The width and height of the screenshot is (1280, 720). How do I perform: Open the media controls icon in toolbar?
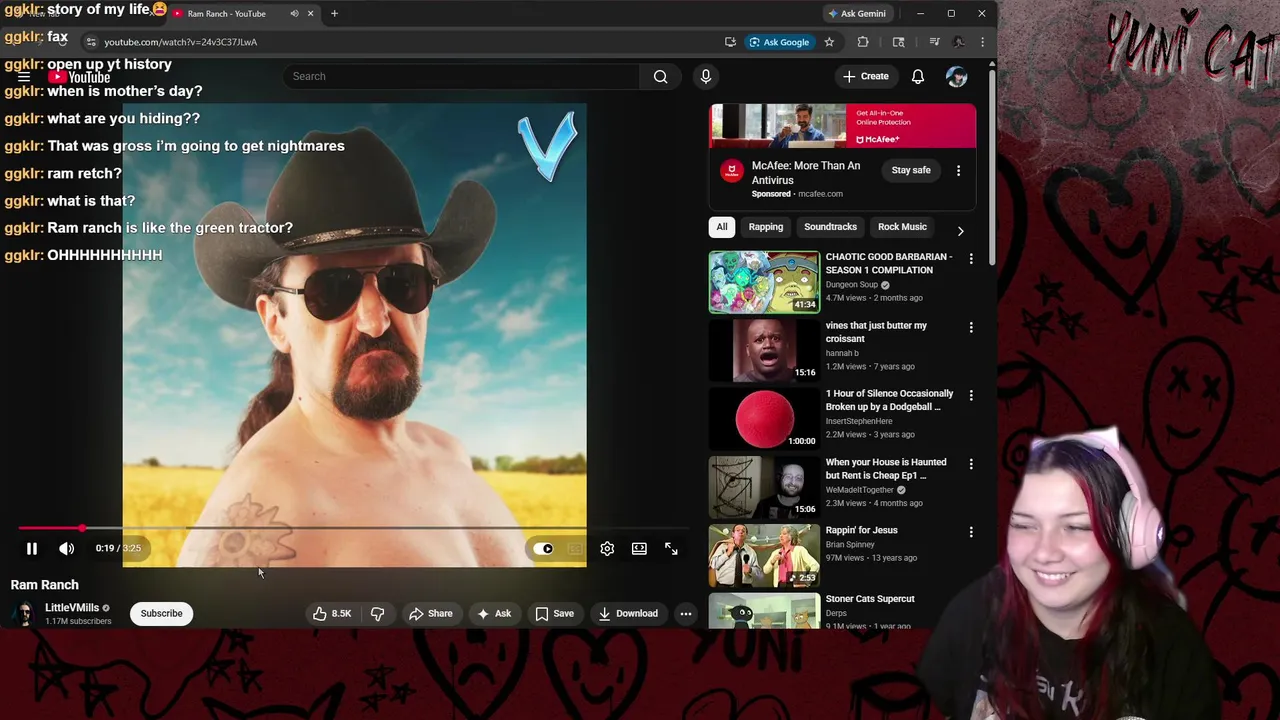pos(934,42)
